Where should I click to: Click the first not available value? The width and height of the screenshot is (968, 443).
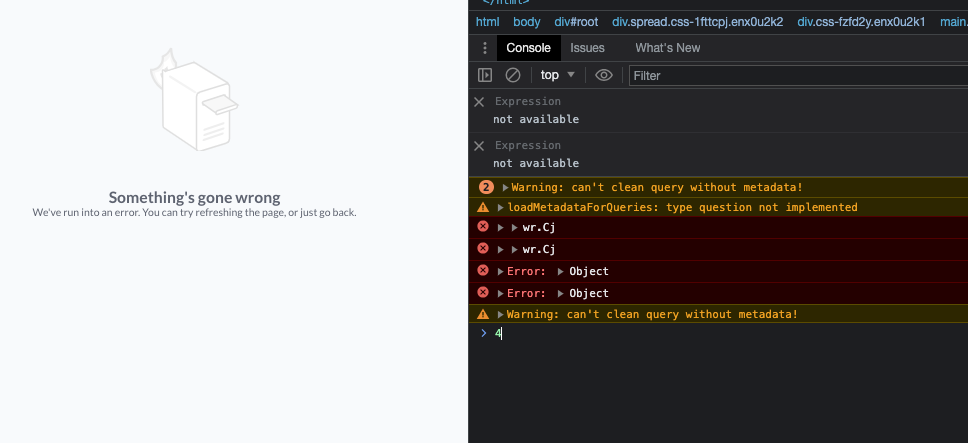click(x=536, y=119)
